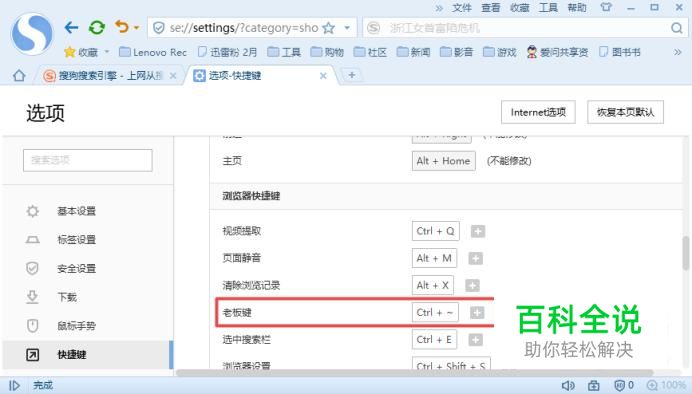Click the home icon left of tabs
Screen dimensions: 692x394
pos(19,75)
